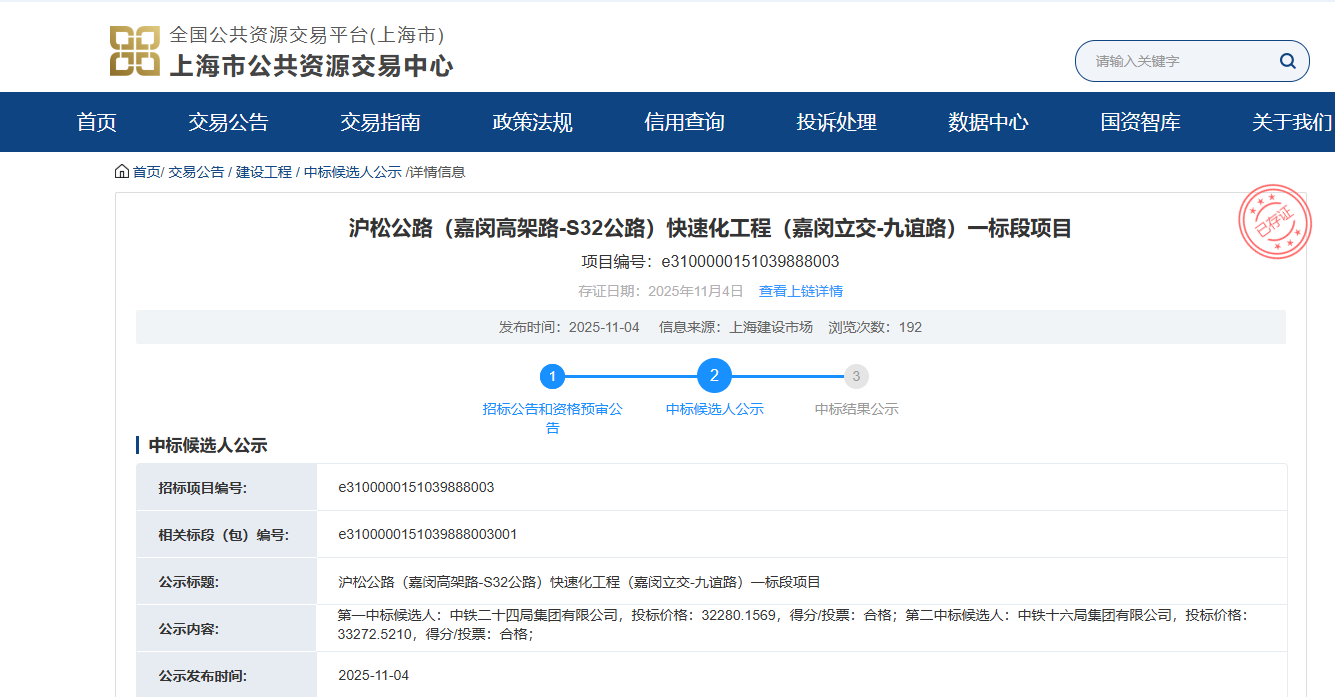The image size is (1335, 697).
Task: Open 政策法规 in navigation bar
Action: (x=532, y=123)
